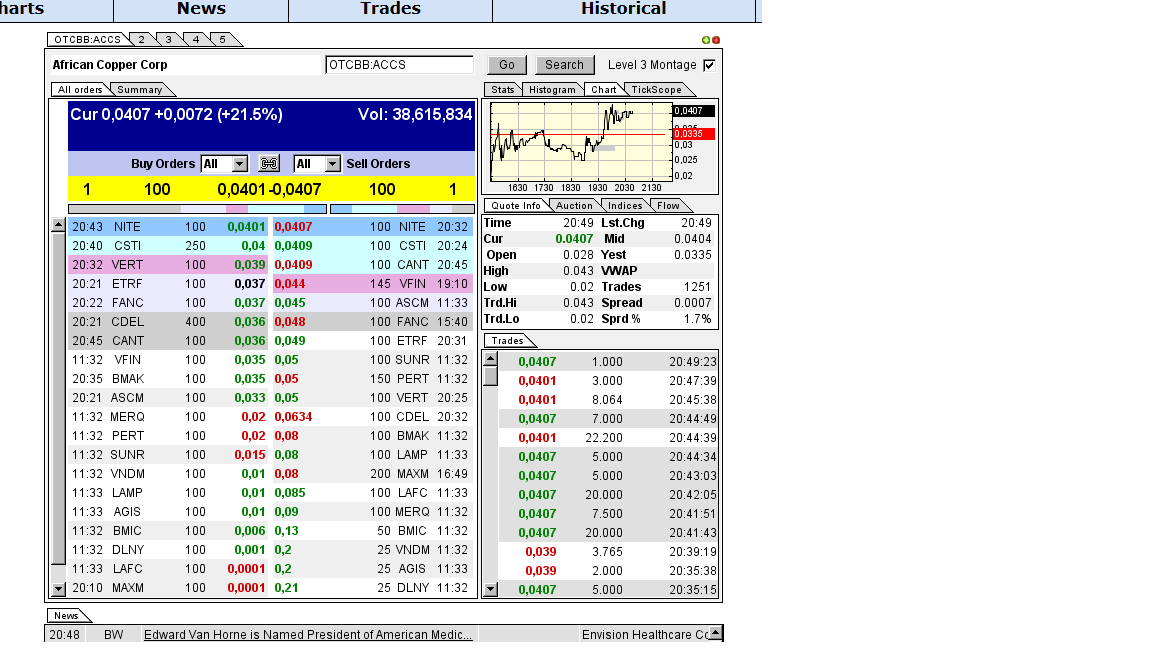Select workspace tab 5
The width and height of the screenshot is (1152, 648).
222,40
